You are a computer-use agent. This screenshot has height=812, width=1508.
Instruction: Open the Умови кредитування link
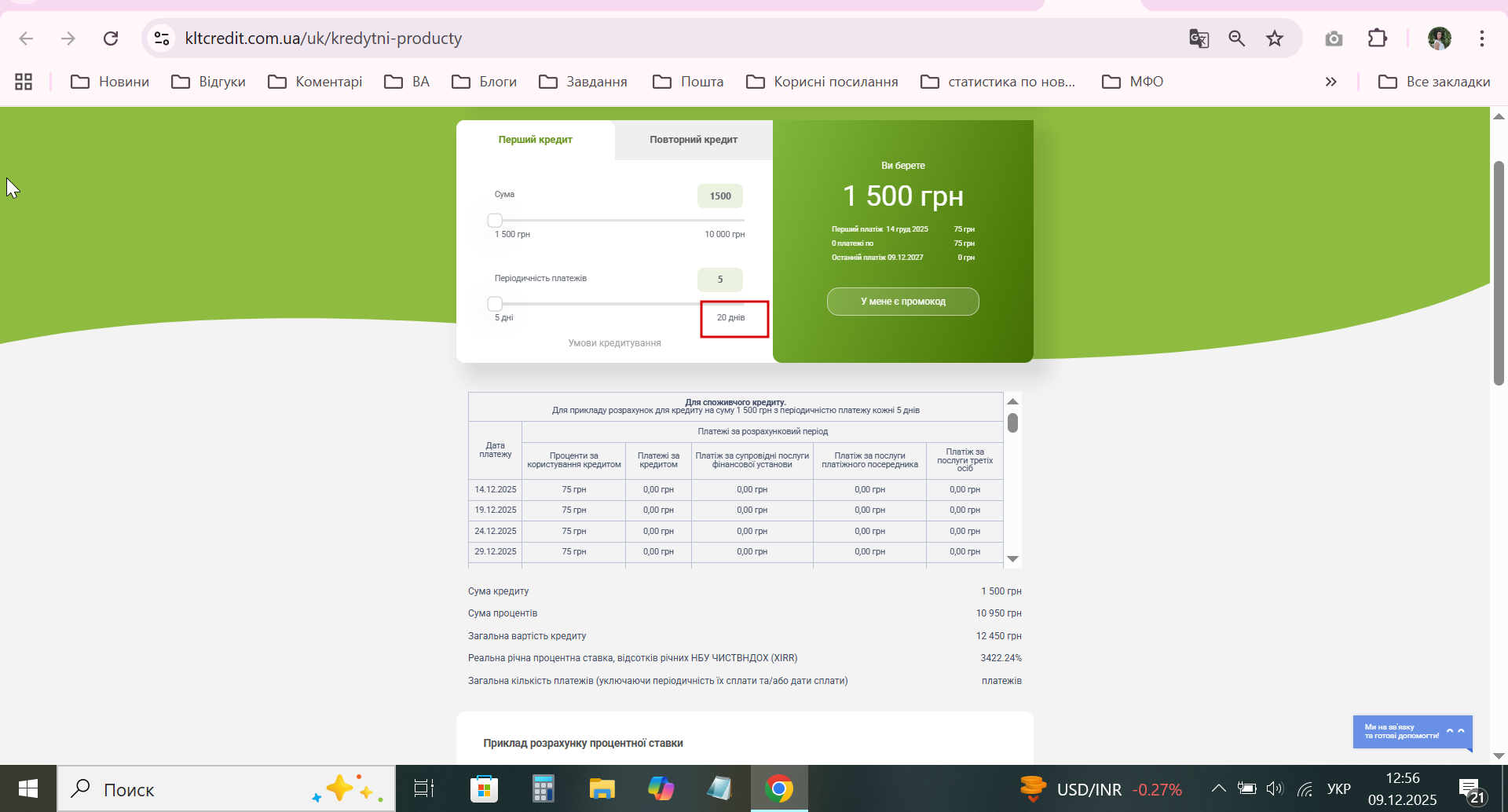tap(615, 343)
